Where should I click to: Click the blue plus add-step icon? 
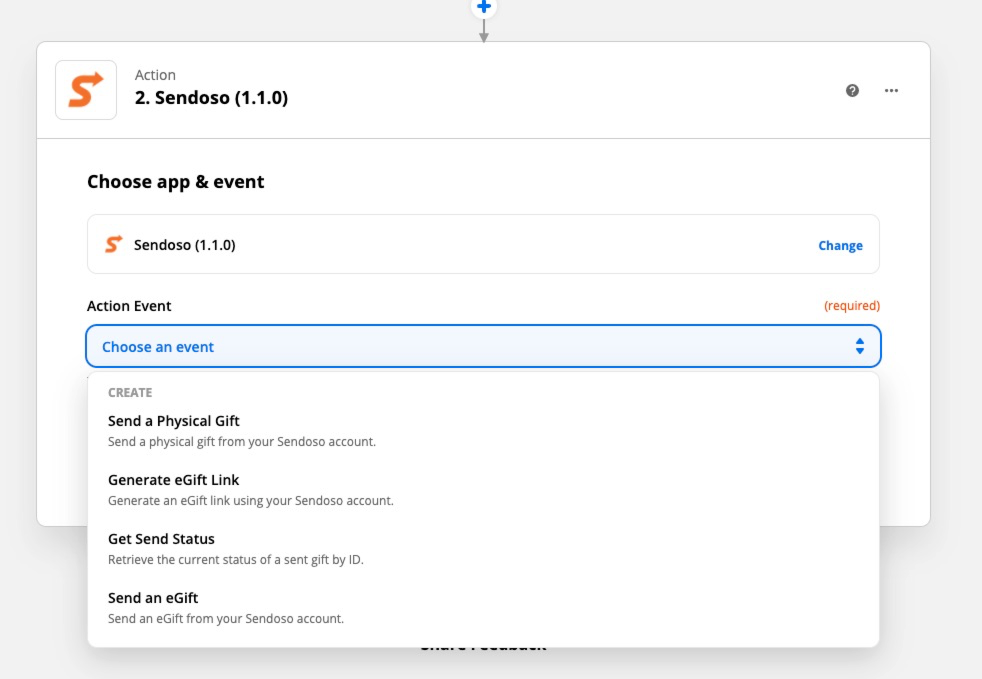point(484,6)
